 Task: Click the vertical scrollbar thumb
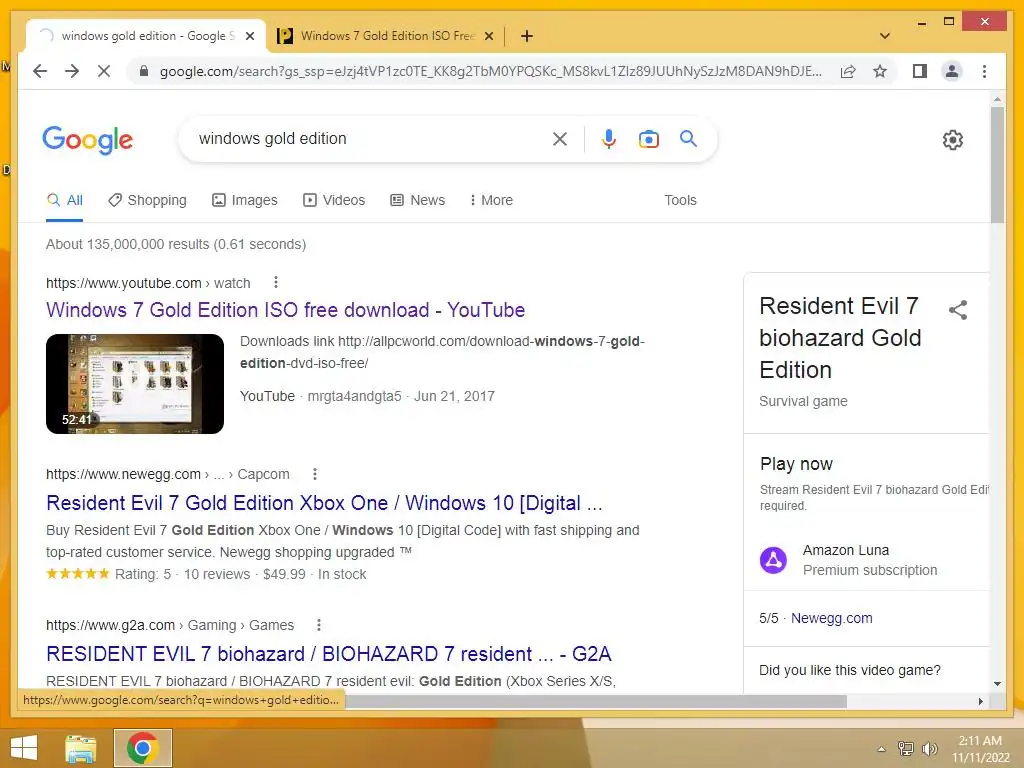tap(997, 165)
